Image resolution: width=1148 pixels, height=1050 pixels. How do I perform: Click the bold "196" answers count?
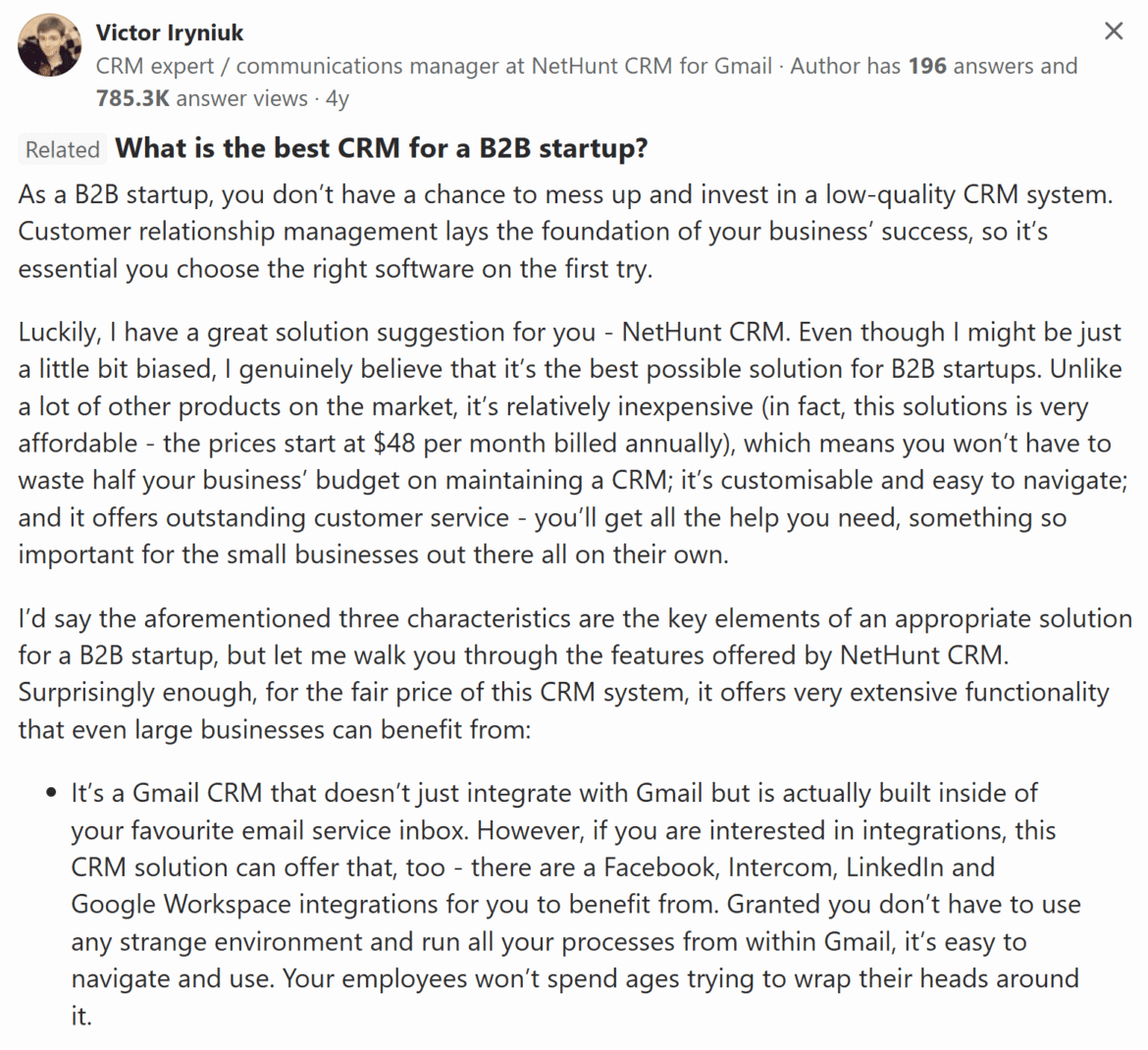click(x=927, y=66)
